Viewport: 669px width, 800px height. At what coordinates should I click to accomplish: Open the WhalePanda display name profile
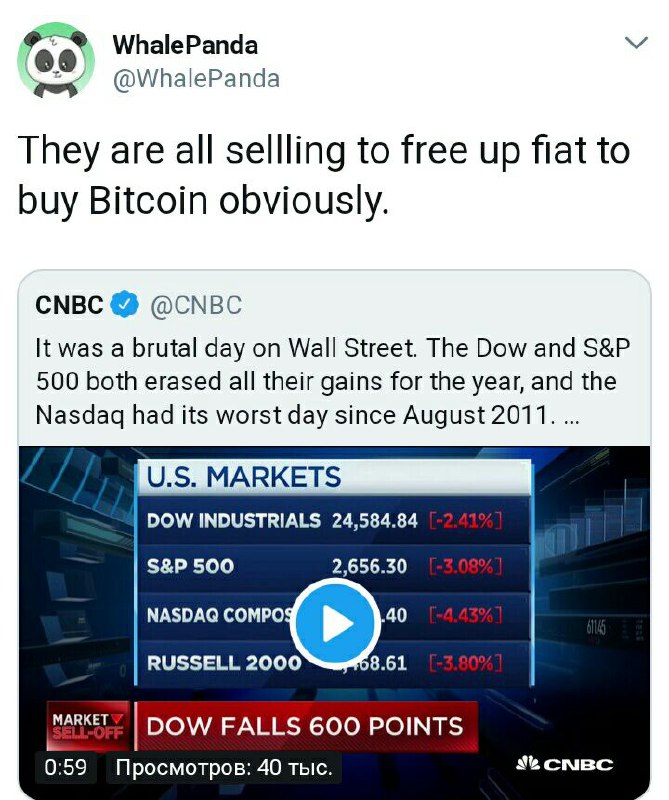pos(185,45)
